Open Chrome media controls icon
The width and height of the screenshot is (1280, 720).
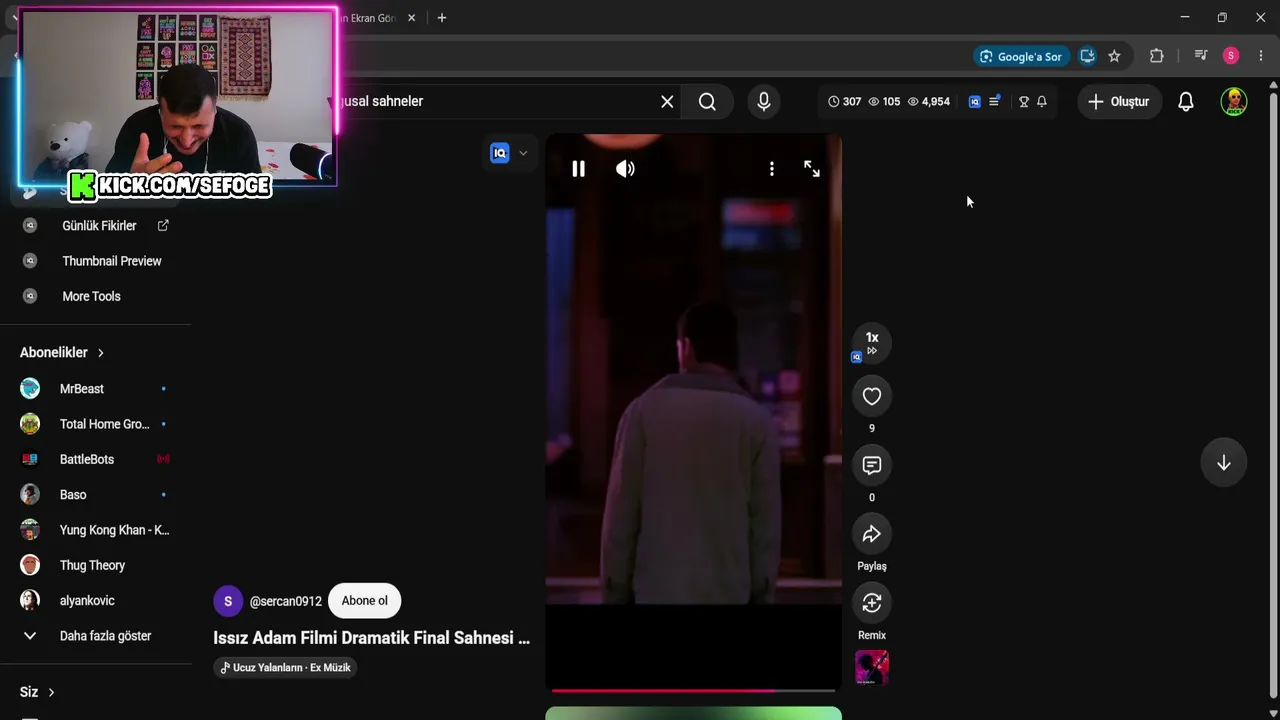pos(1201,56)
